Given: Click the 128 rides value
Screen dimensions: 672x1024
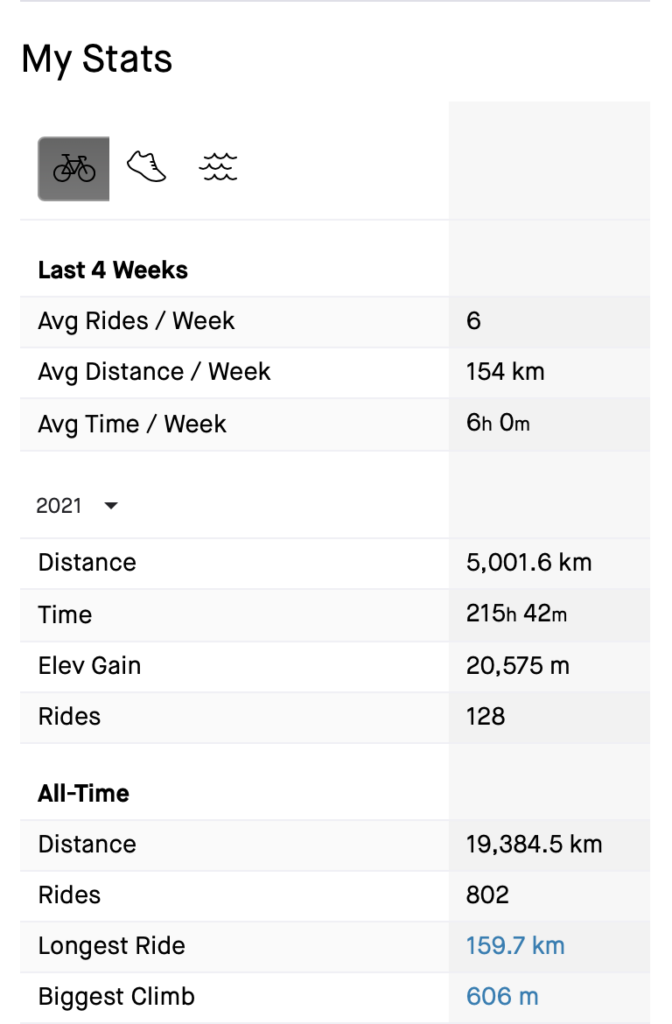Looking at the screenshot, I should [485, 716].
